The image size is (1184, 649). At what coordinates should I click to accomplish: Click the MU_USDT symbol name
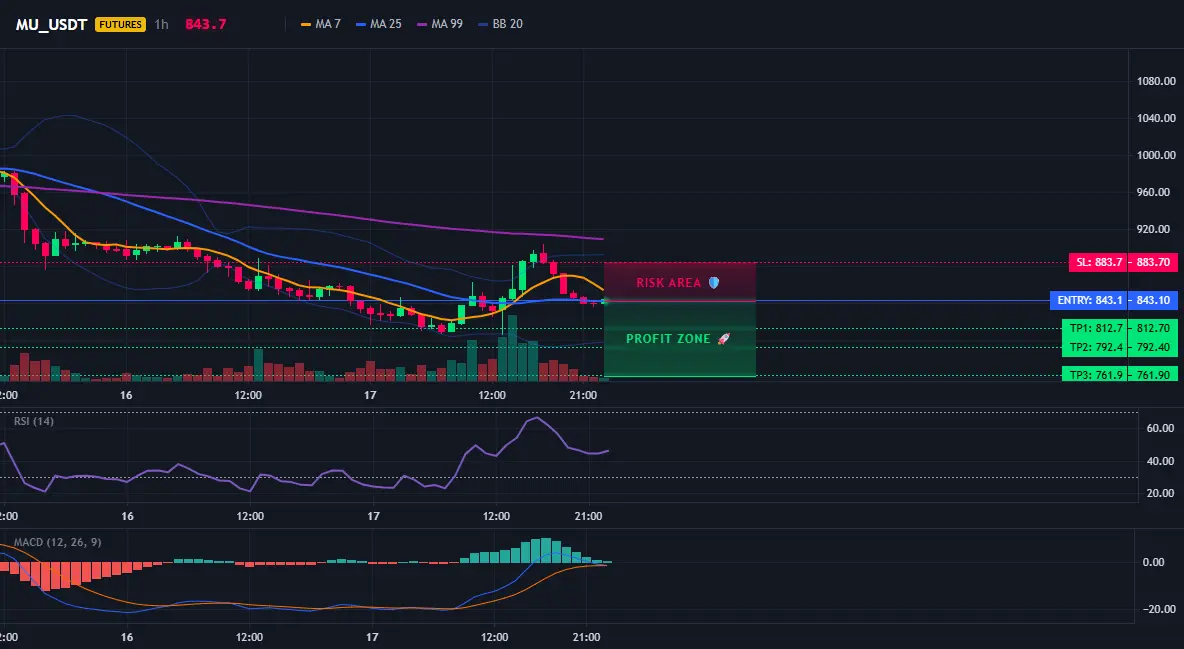coord(51,24)
